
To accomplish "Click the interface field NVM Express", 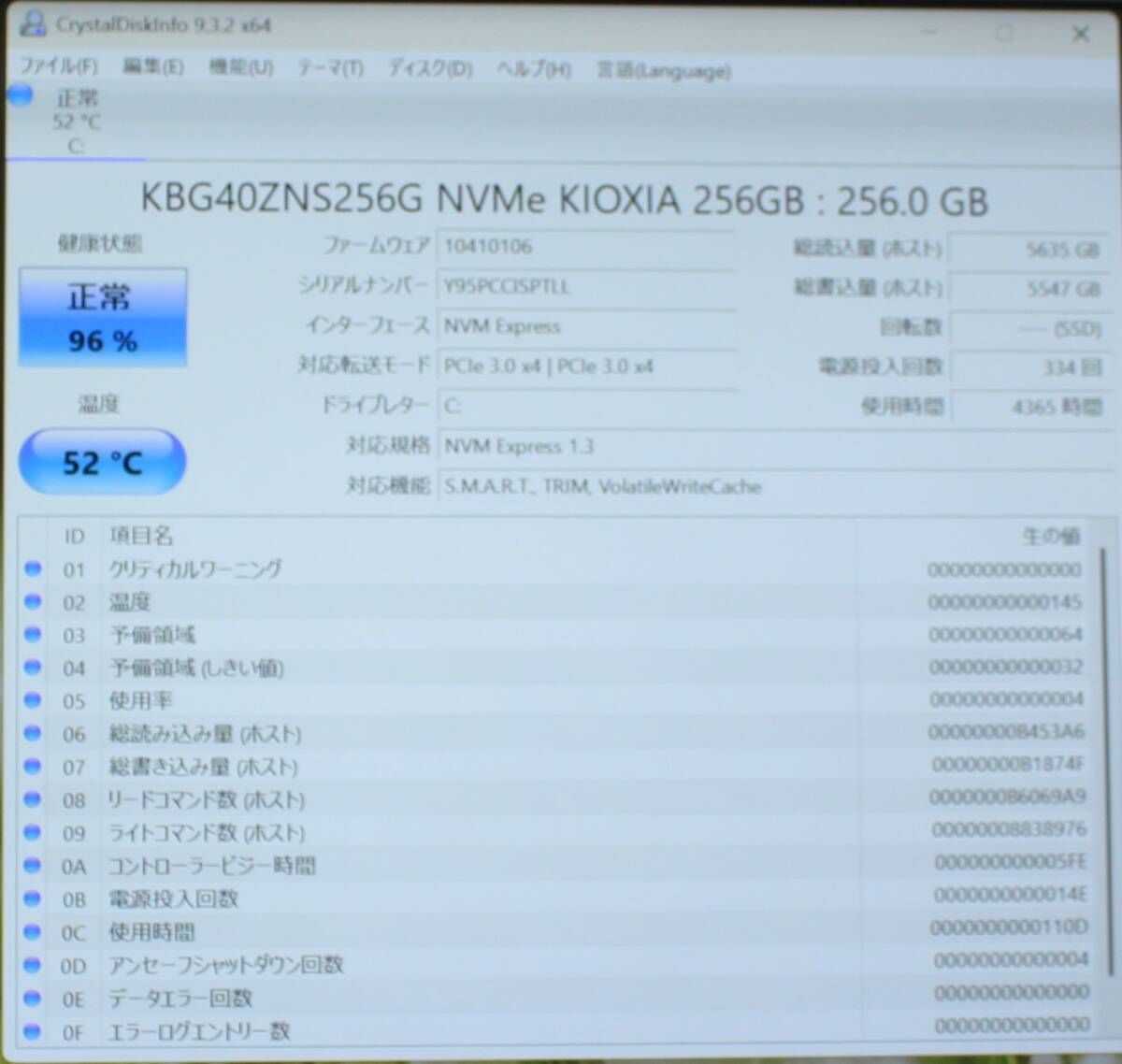I will pyautogui.click(x=585, y=326).
